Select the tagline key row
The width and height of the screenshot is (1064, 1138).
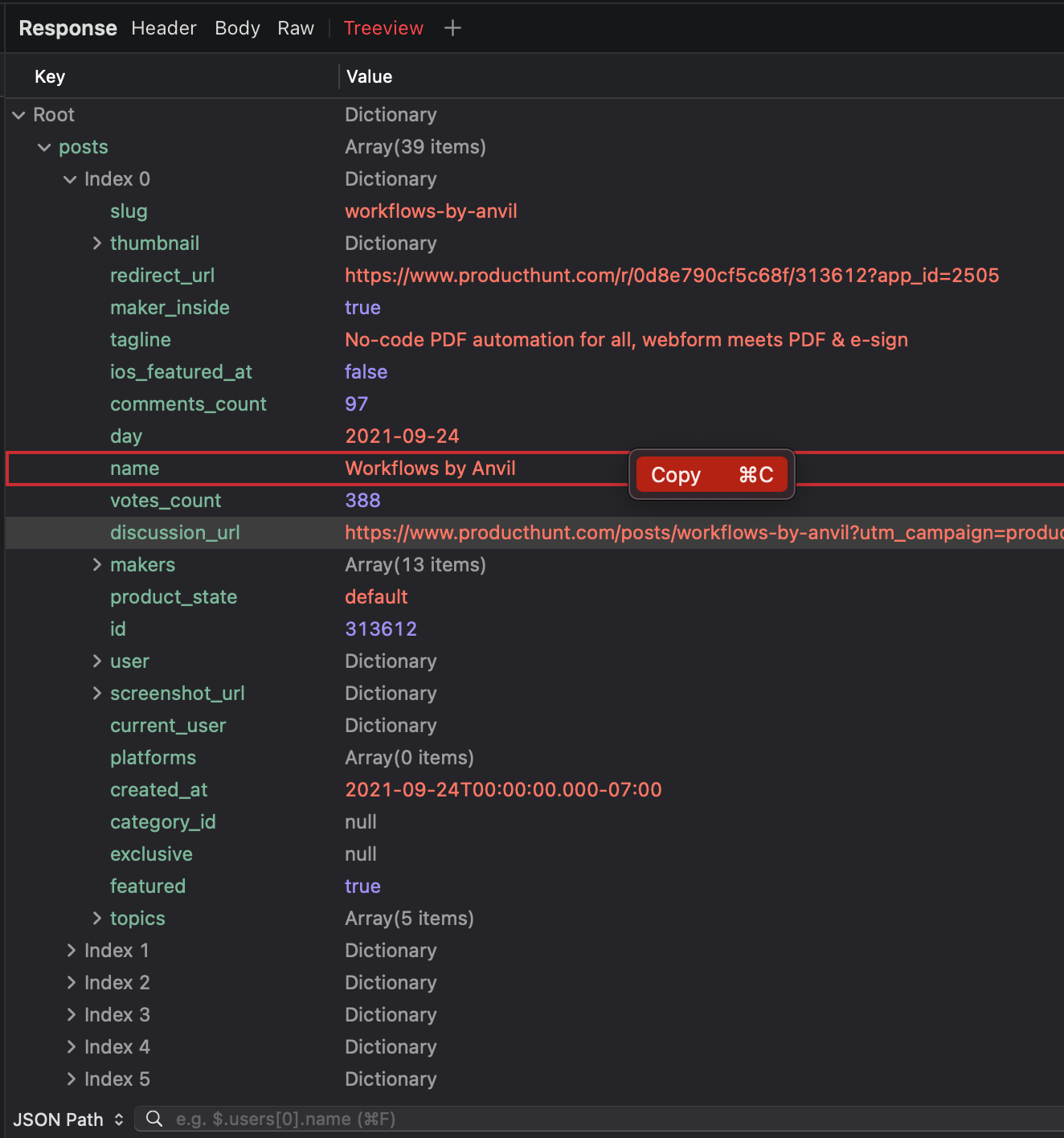pos(141,340)
